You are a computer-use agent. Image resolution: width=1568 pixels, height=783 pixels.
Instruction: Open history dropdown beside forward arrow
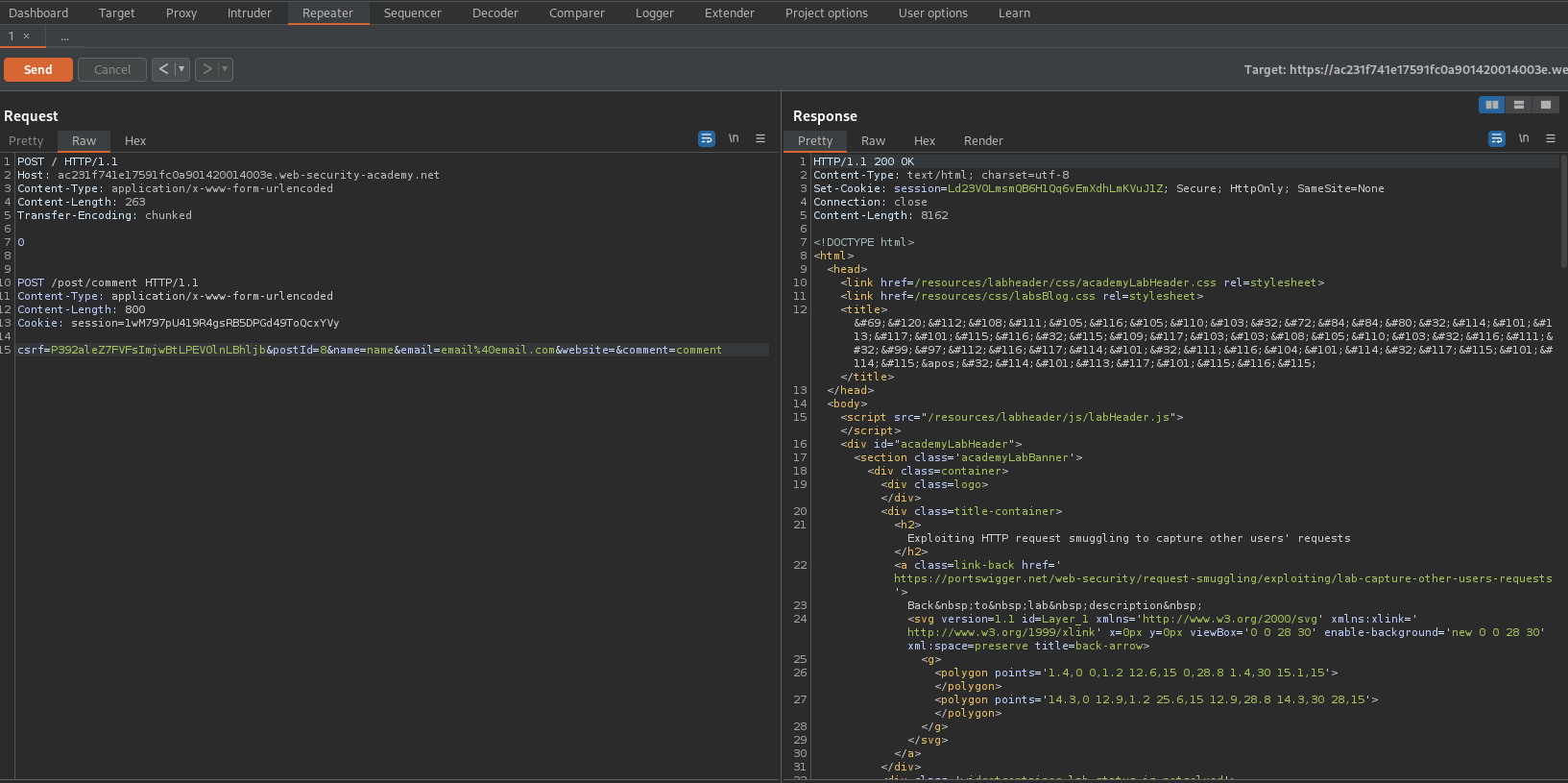click(225, 69)
